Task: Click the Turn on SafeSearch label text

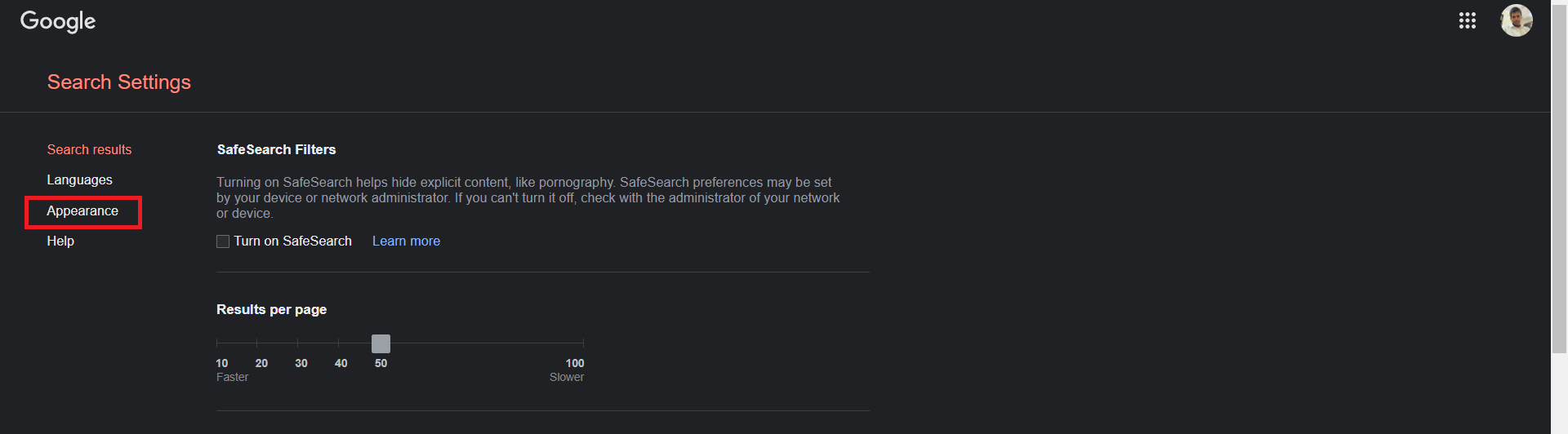Action: [x=292, y=241]
